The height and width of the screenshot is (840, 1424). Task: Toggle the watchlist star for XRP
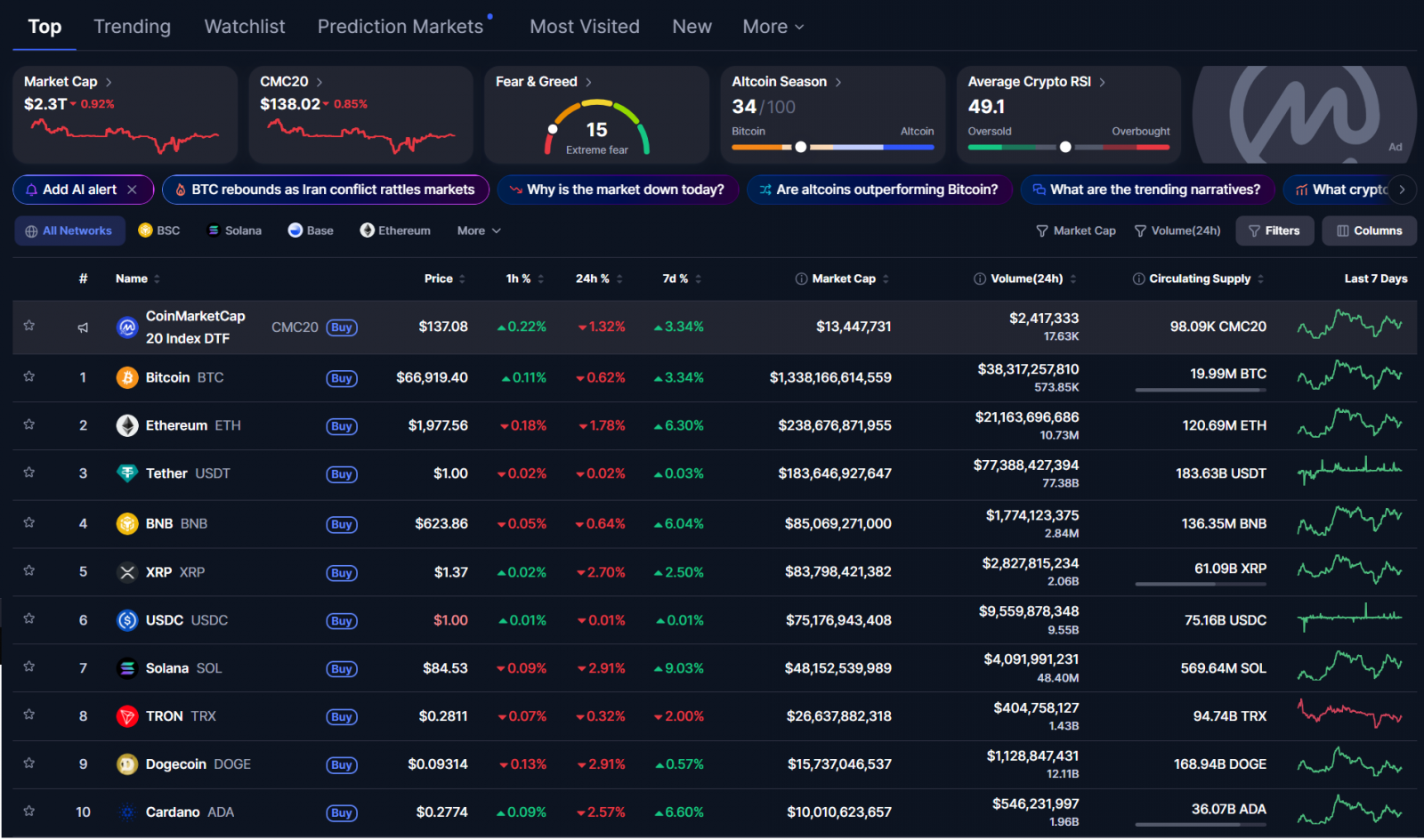click(x=29, y=571)
